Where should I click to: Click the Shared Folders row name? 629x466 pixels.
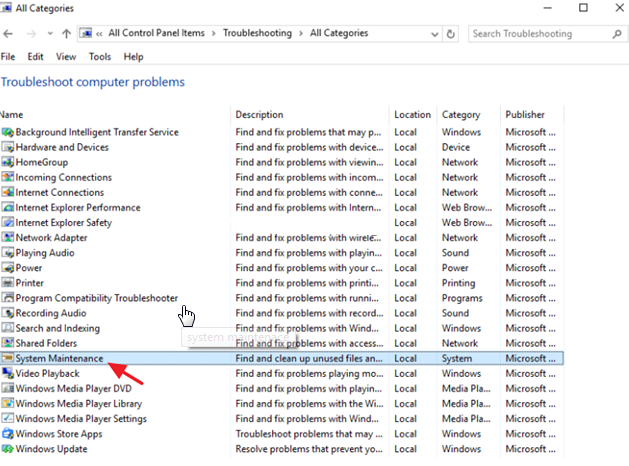click(46, 343)
